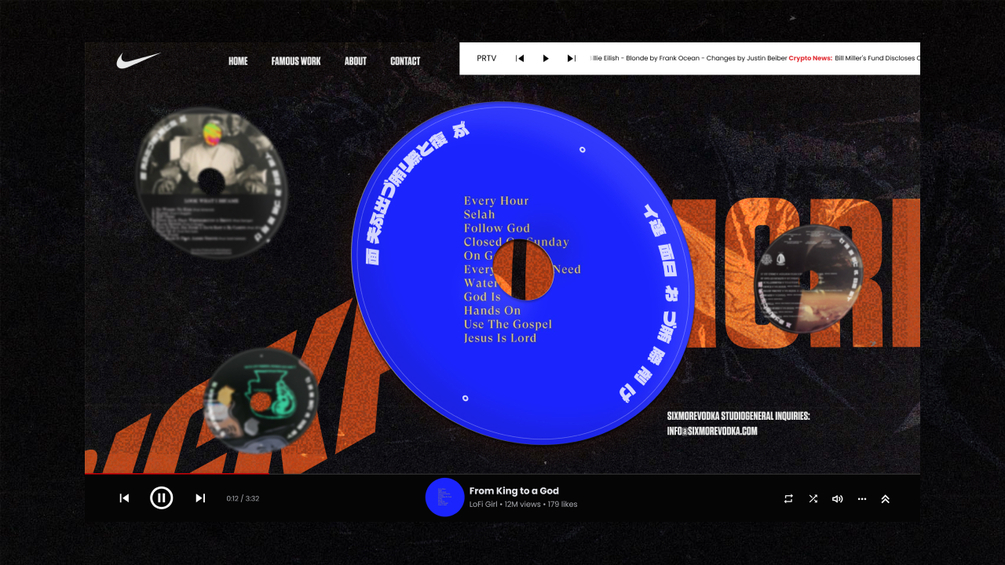Click the info@sixmorevodka.com email link
This screenshot has width=1005, height=565.
[711, 431]
